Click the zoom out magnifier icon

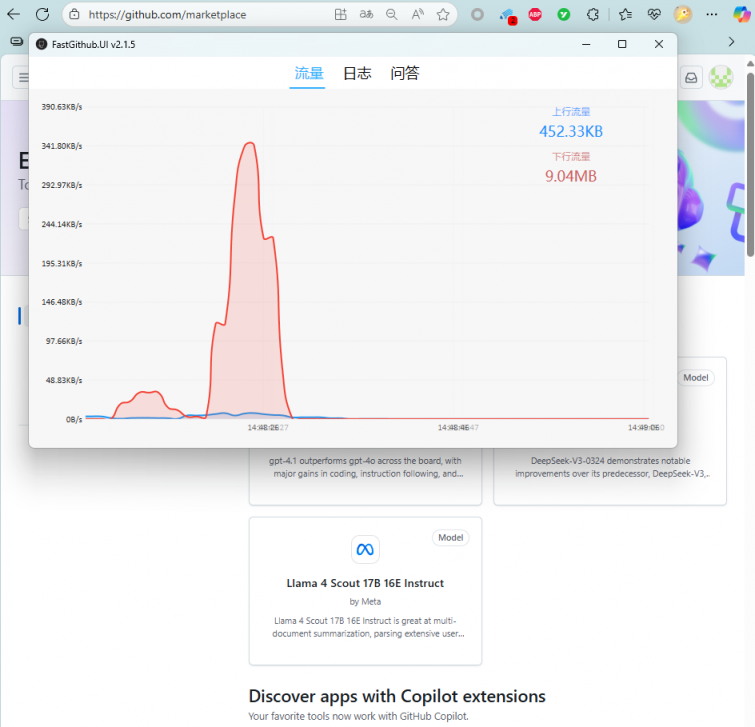point(392,15)
